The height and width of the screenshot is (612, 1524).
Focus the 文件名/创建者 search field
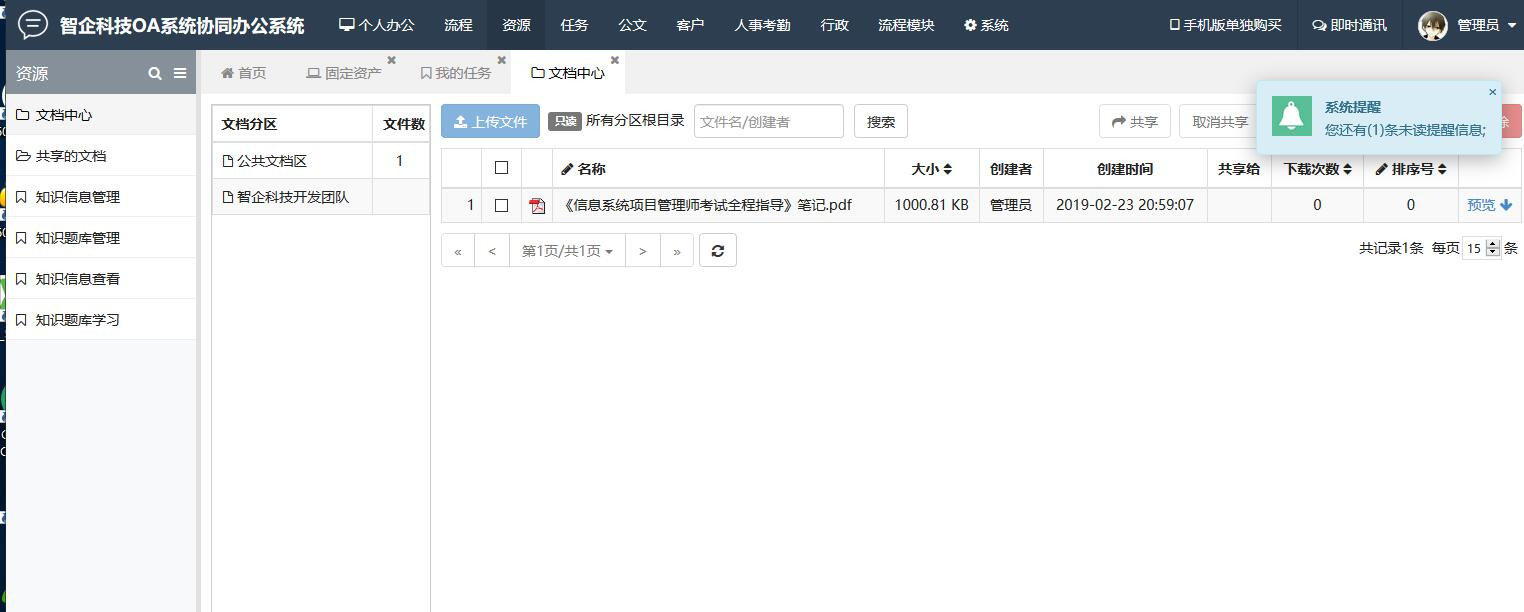click(x=768, y=121)
